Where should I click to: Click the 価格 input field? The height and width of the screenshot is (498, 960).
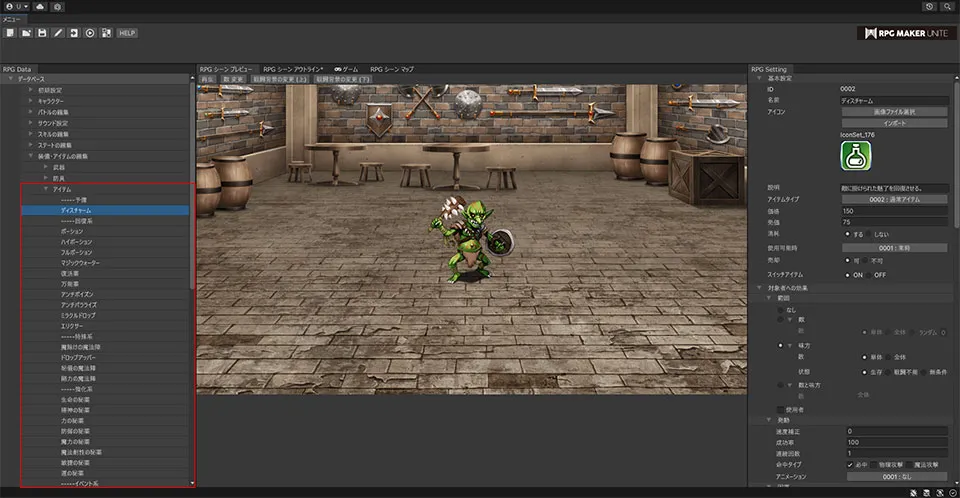(x=893, y=211)
